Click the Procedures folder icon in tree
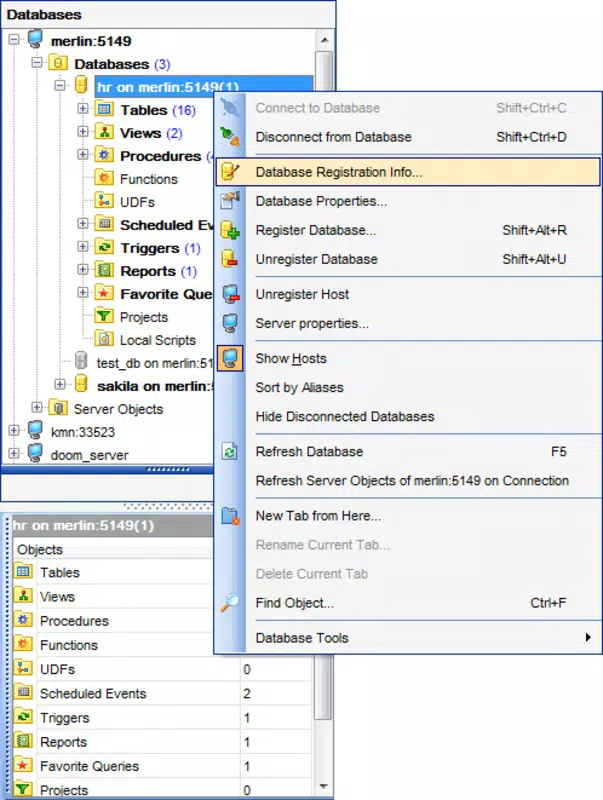 [x=104, y=155]
